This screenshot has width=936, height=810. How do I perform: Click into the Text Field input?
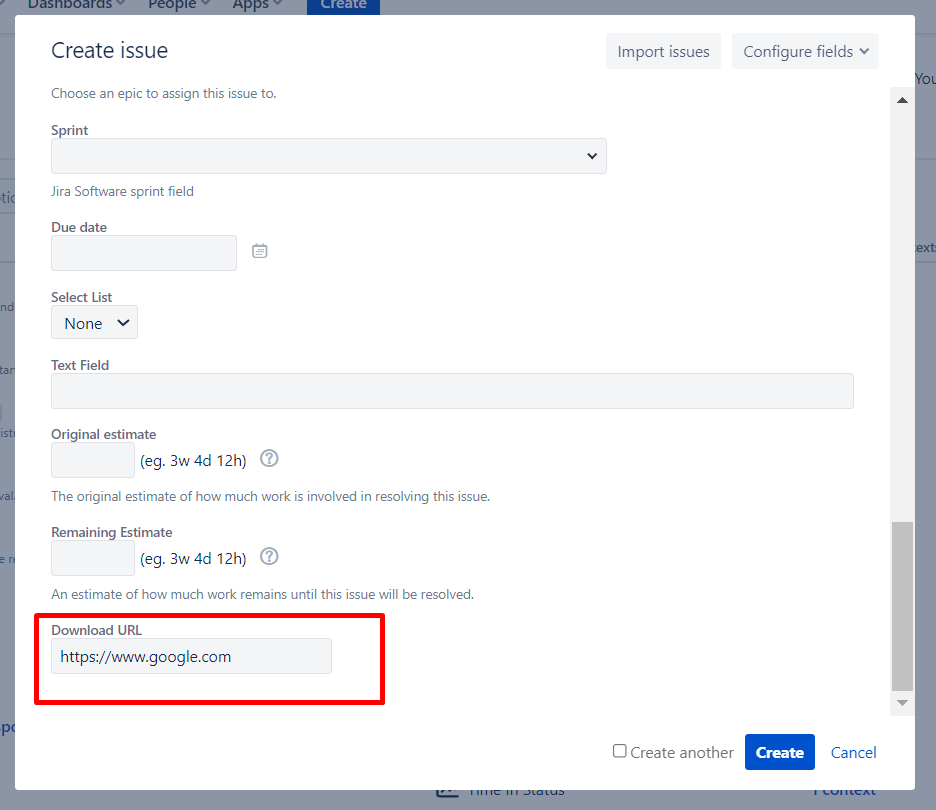click(452, 392)
